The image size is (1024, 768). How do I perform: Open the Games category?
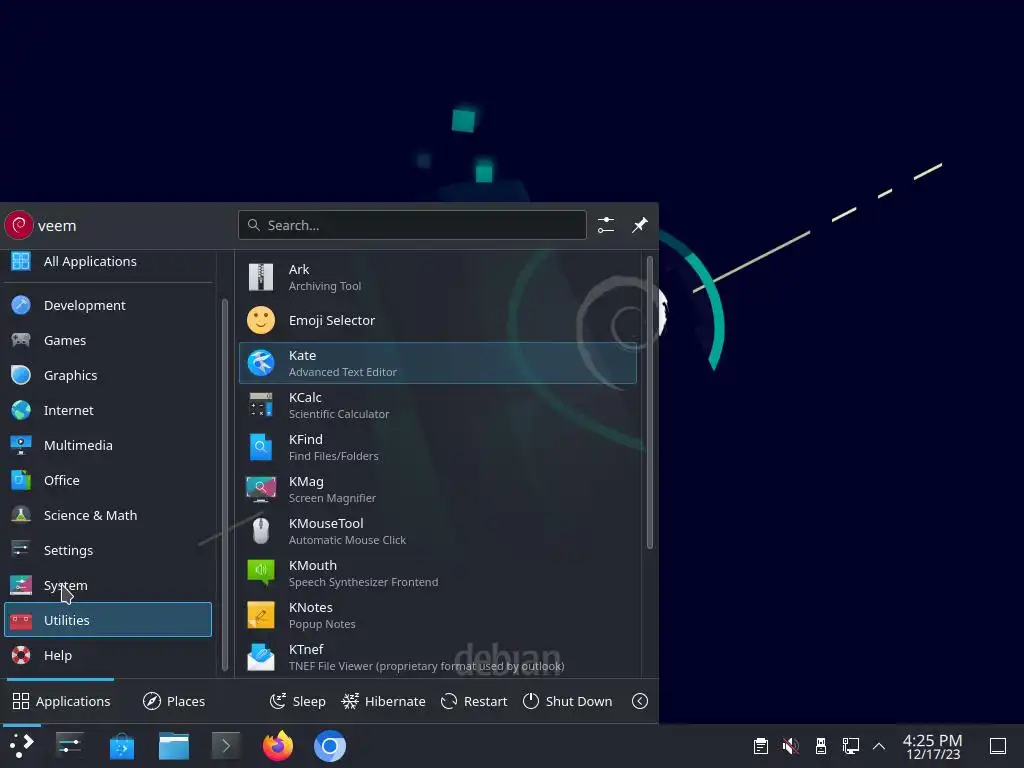click(x=108, y=340)
